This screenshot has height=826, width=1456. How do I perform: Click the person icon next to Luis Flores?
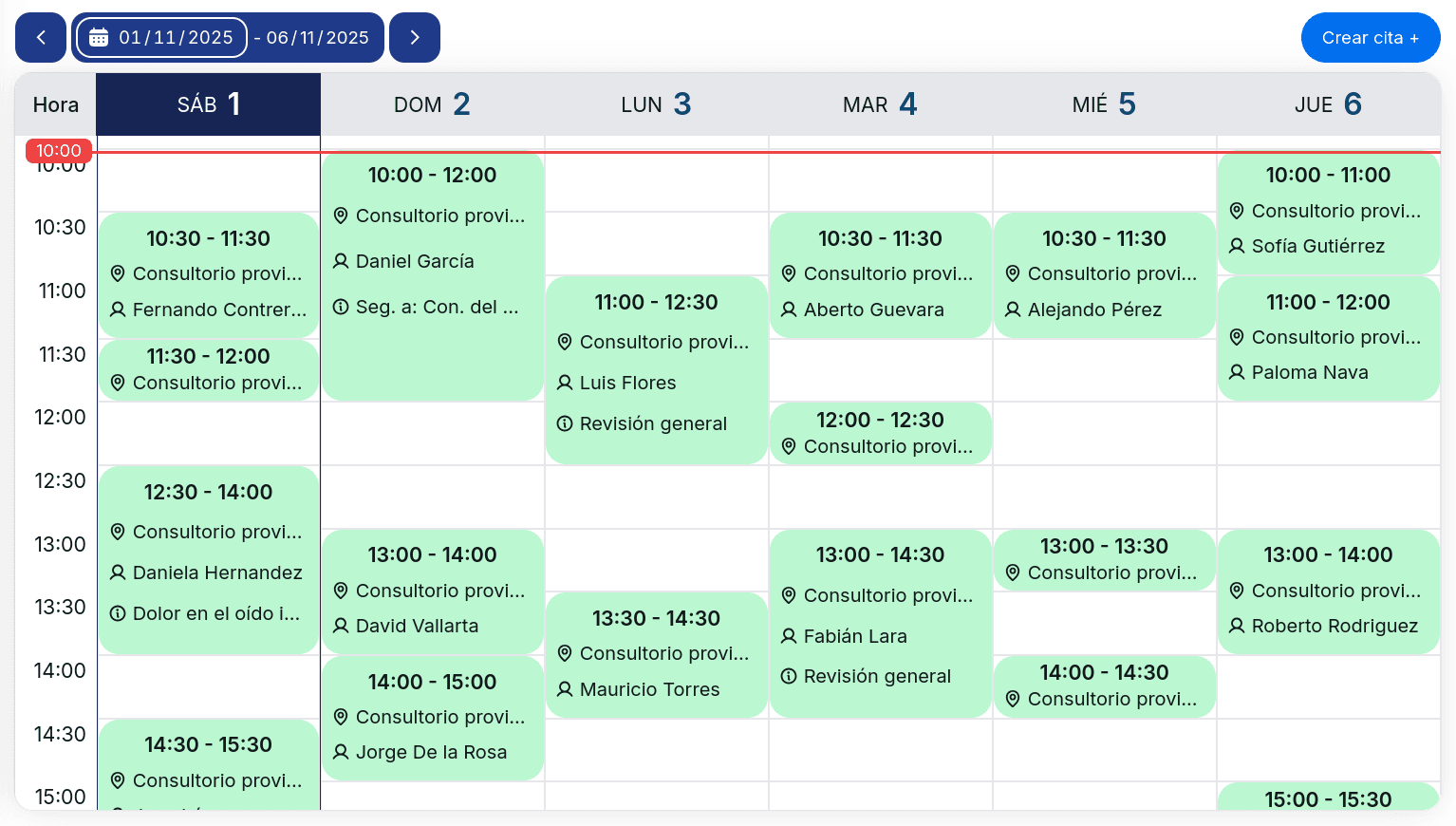coord(565,383)
